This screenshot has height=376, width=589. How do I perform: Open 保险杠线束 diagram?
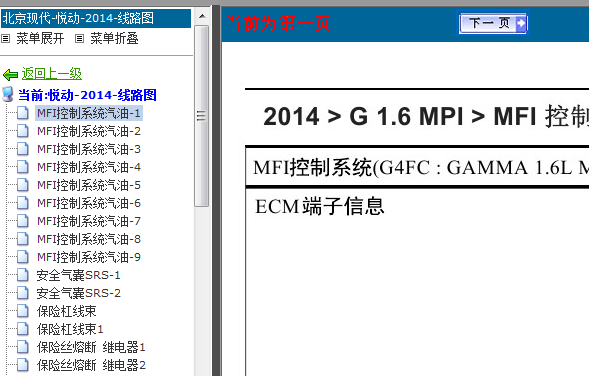(66, 311)
